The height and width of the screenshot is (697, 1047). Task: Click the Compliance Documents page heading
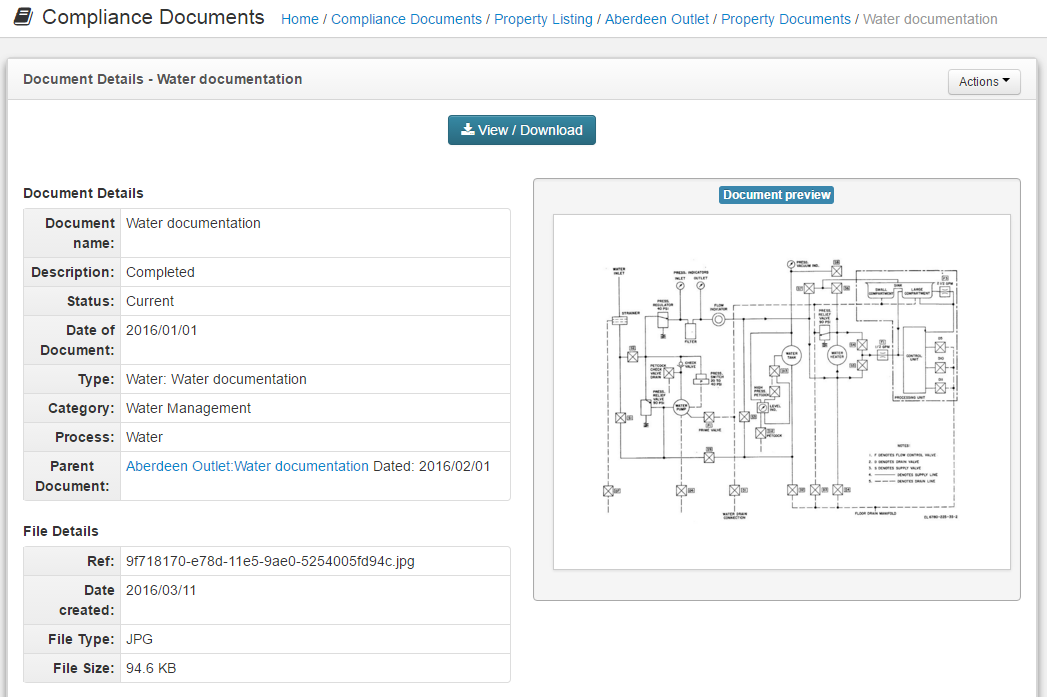point(153,18)
